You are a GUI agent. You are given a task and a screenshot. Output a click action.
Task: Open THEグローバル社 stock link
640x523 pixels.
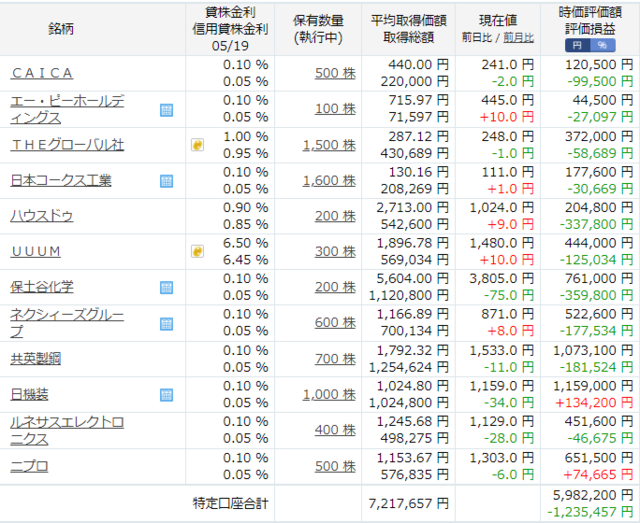pyautogui.click(x=67, y=145)
